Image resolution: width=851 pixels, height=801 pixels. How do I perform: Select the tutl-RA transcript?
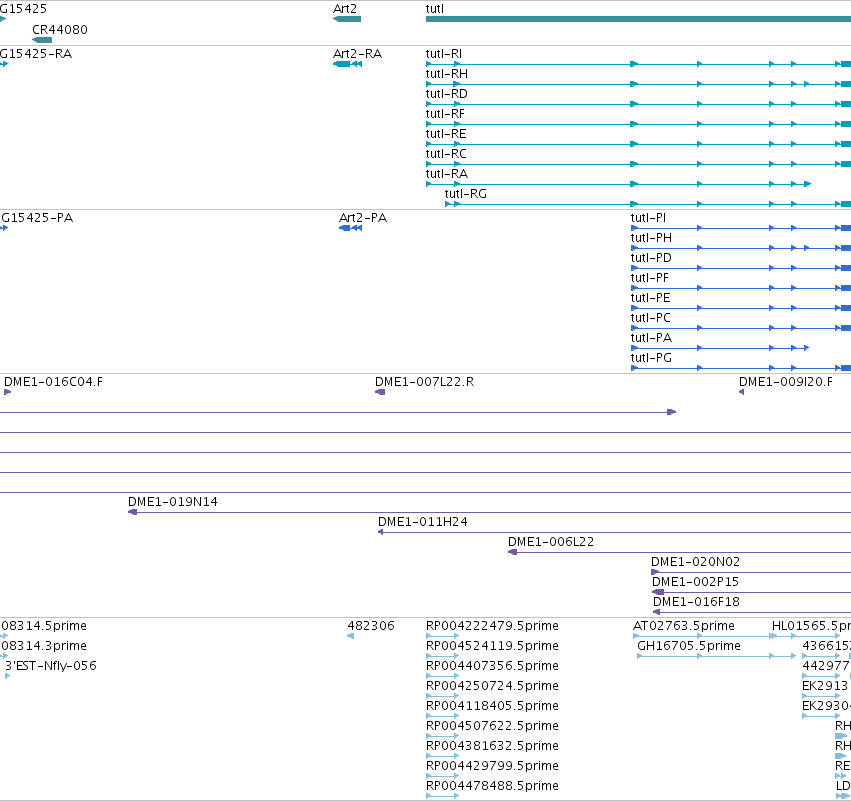[618, 184]
